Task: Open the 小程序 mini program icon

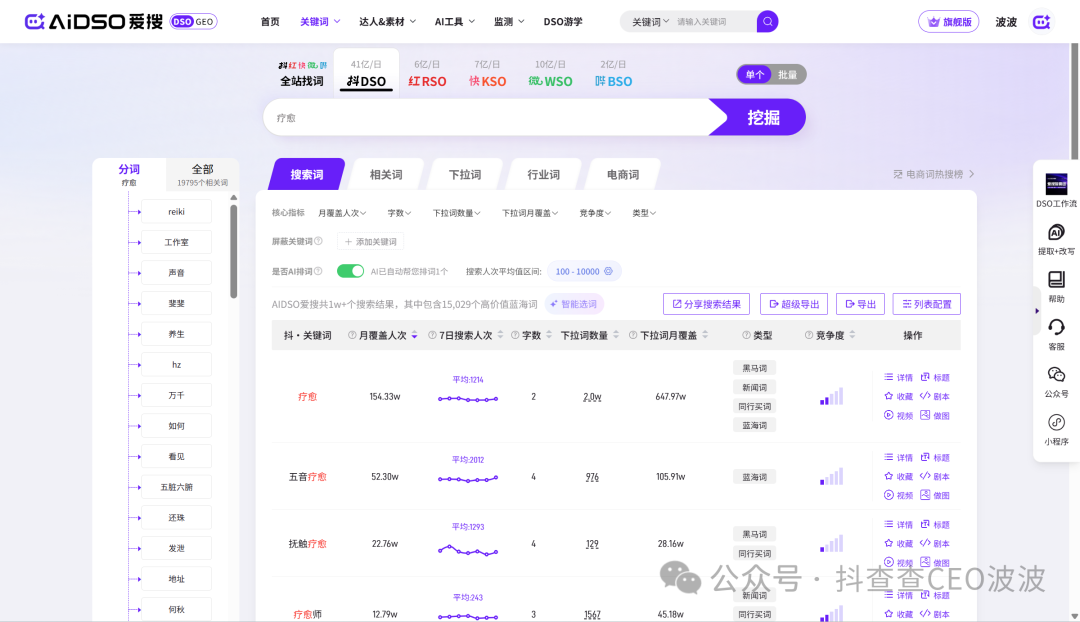Action: pyautogui.click(x=1056, y=422)
